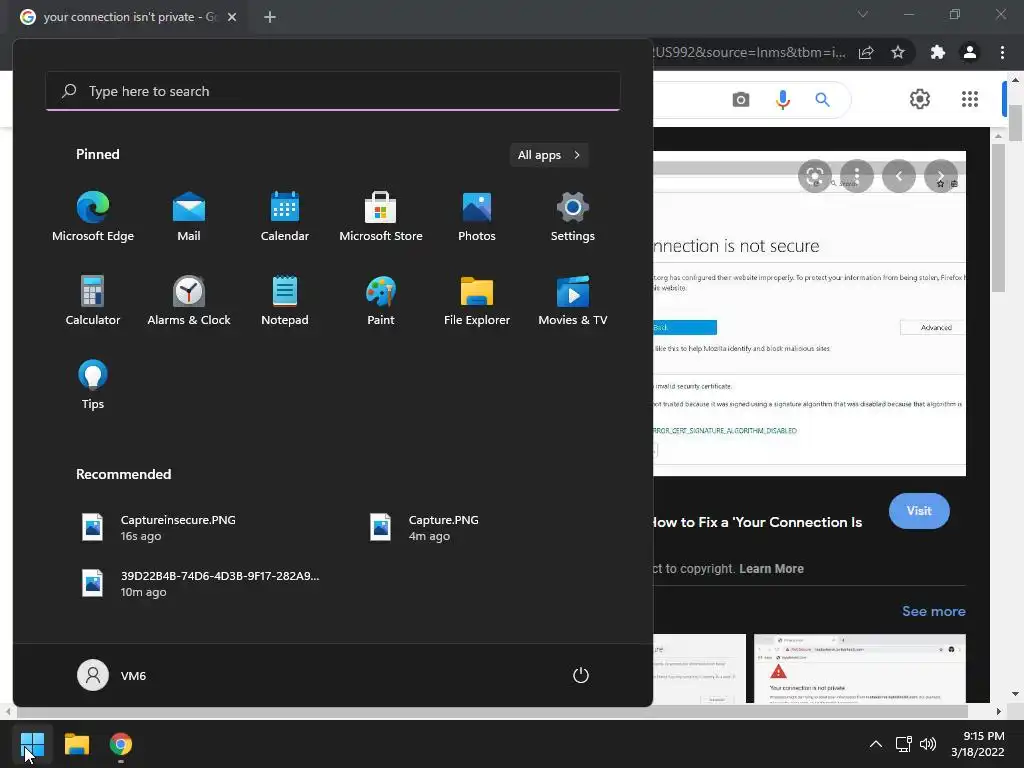Open Microsoft Store
This screenshot has width=1024, height=768.
click(381, 217)
